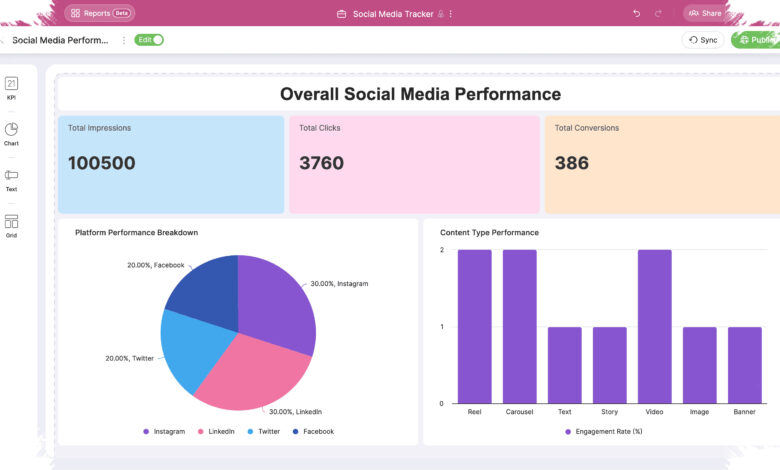Toggle Instagram series in pie legend
This screenshot has height=470, width=780.
pos(164,431)
